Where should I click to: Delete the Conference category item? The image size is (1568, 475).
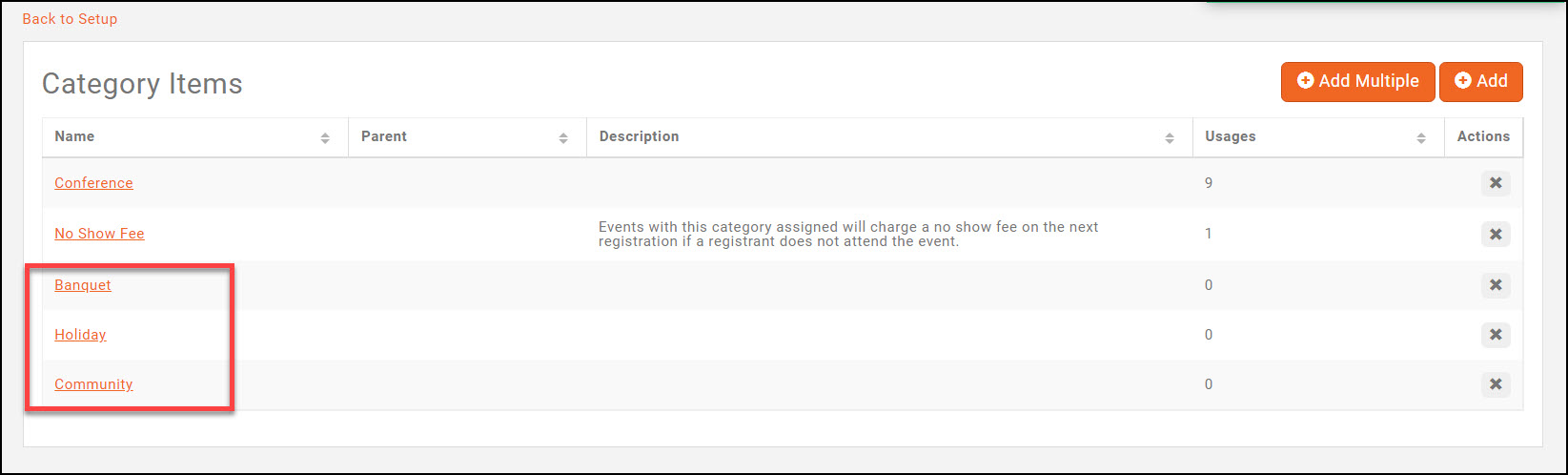[1495, 183]
